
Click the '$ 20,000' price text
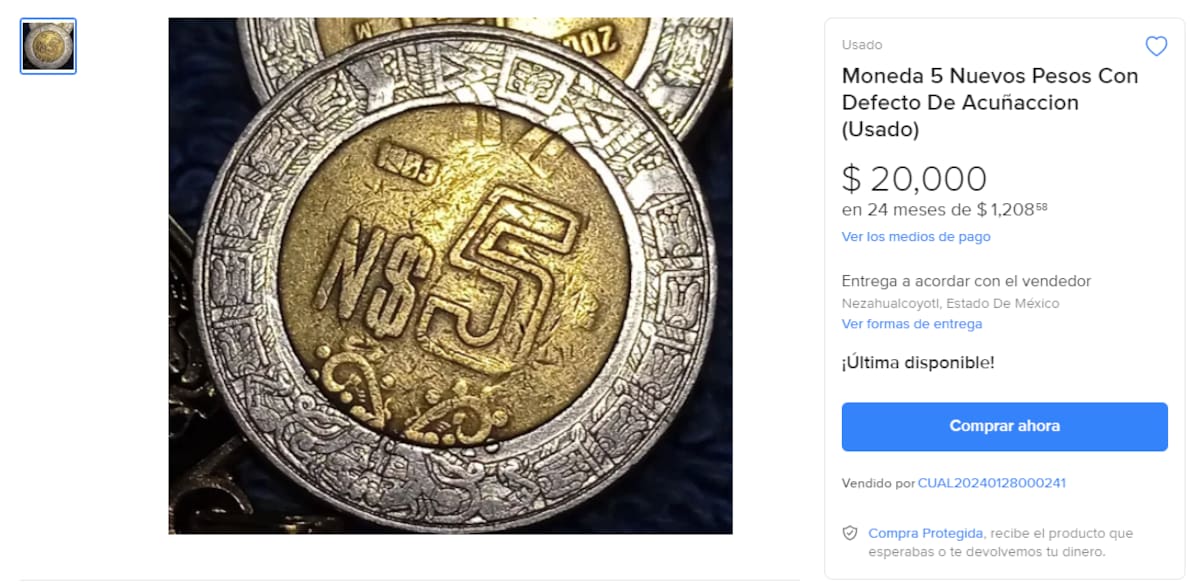(x=913, y=178)
